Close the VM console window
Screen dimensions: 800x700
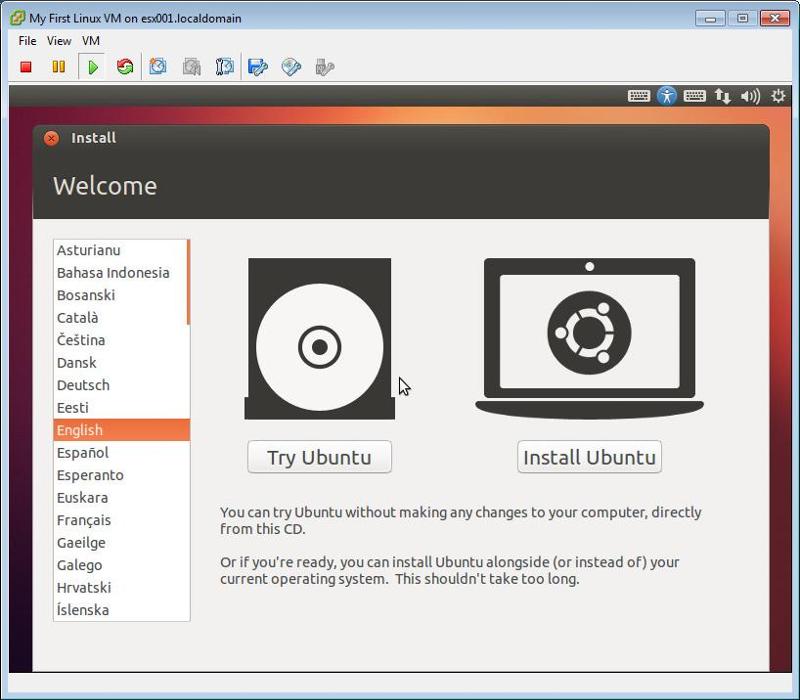point(775,18)
